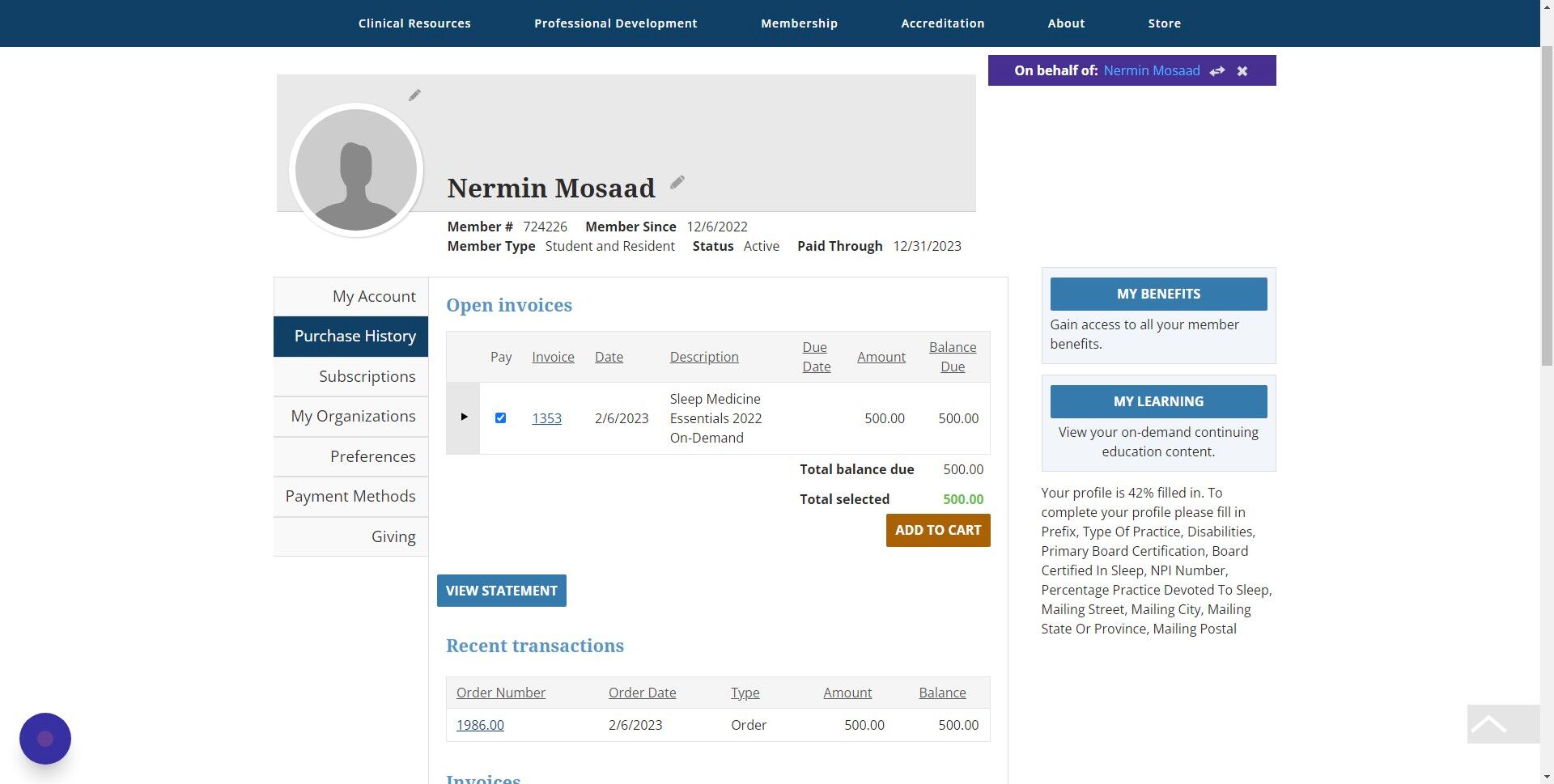
Task: Sort transactions by Type column
Action: point(745,693)
